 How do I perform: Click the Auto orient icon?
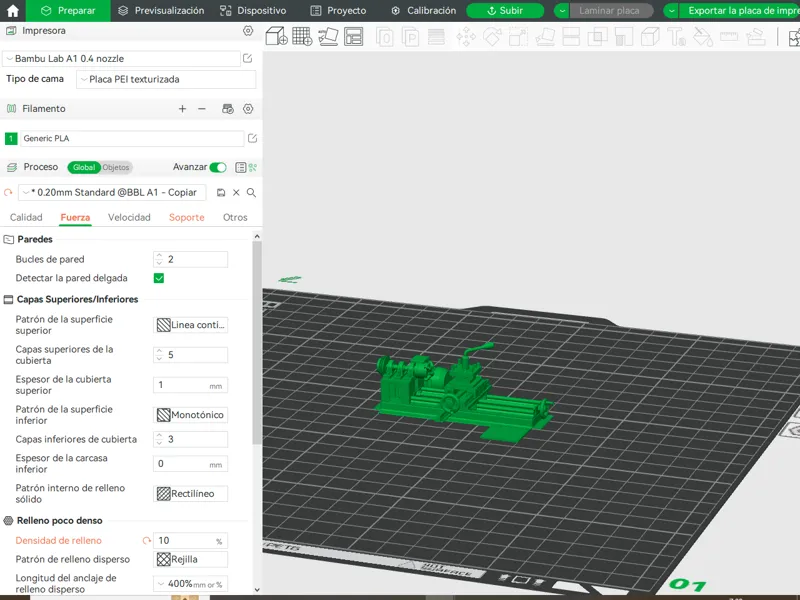[328, 37]
